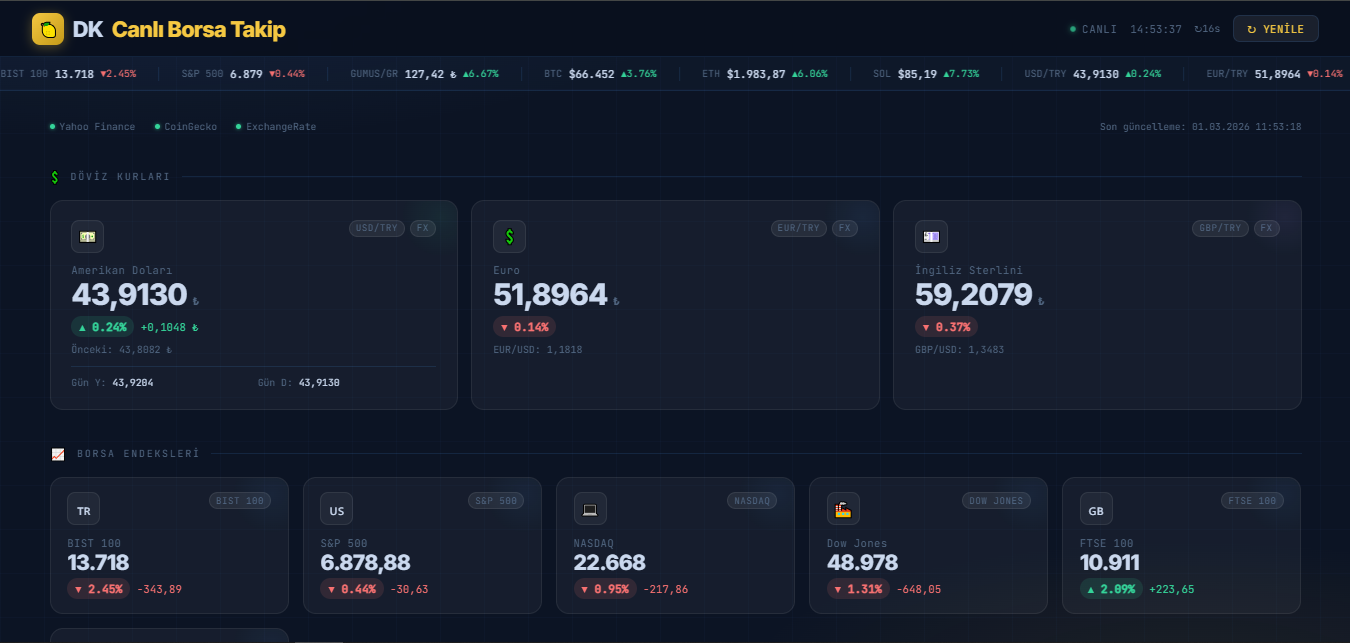Click the GB icon on FTSE 100 card
1350x643 pixels.
[x=1096, y=510]
